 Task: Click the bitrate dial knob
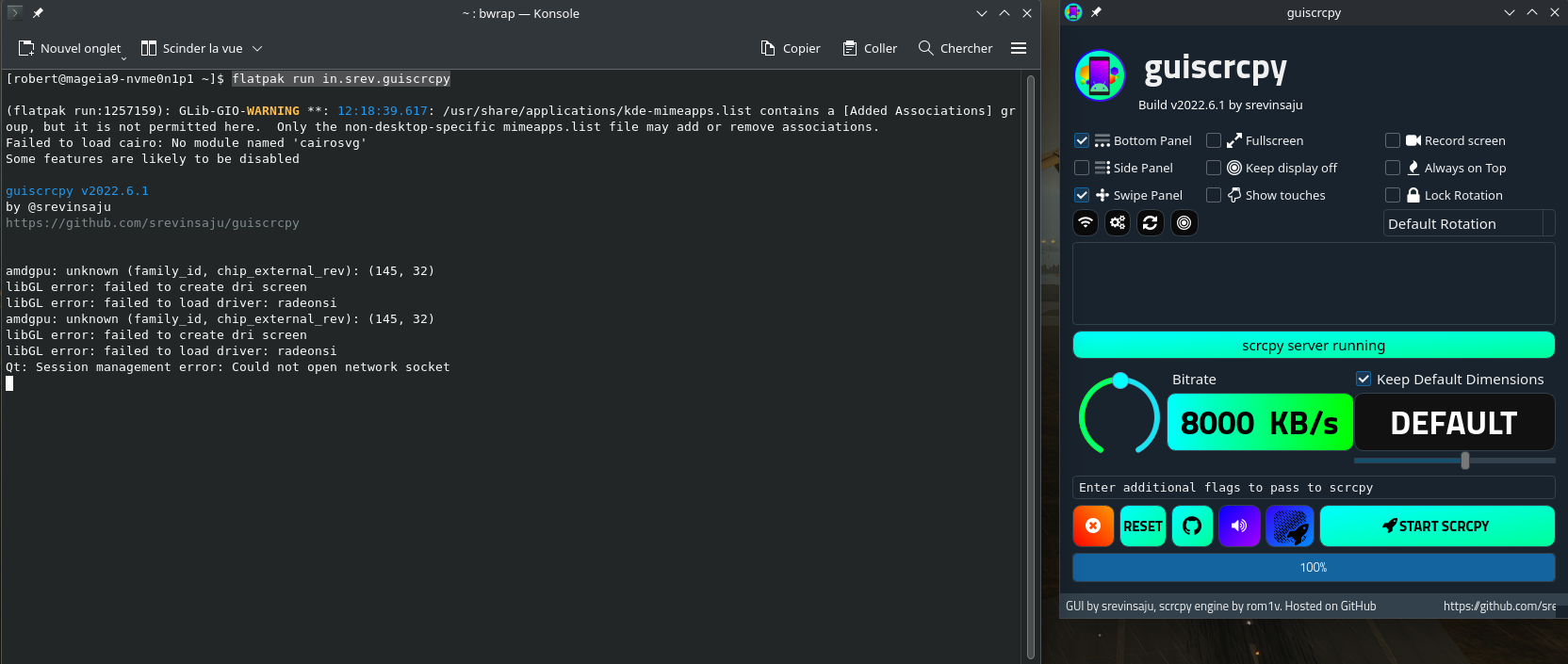[x=1120, y=381]
